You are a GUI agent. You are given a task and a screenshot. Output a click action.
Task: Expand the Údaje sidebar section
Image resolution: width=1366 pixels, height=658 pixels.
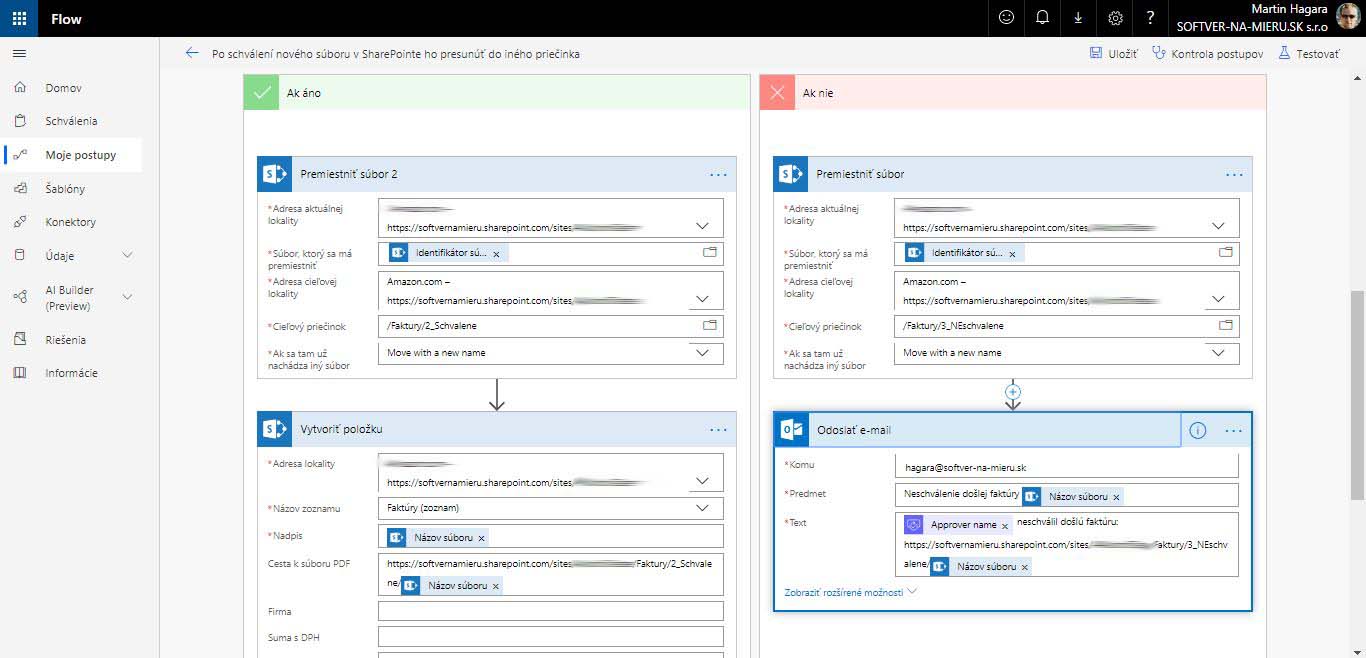click(127, 256)
